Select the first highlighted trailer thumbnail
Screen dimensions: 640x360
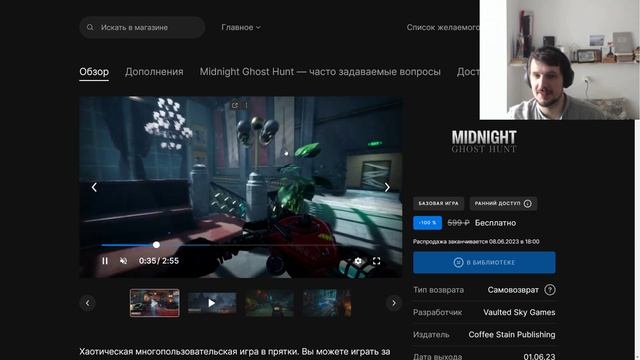(155, 303)
